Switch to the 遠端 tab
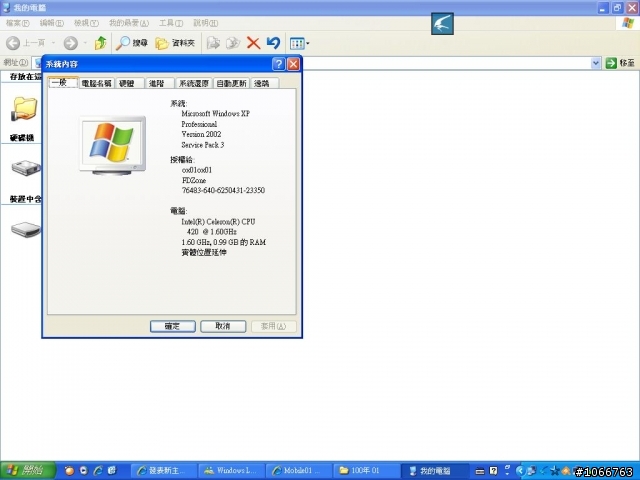 264,83
